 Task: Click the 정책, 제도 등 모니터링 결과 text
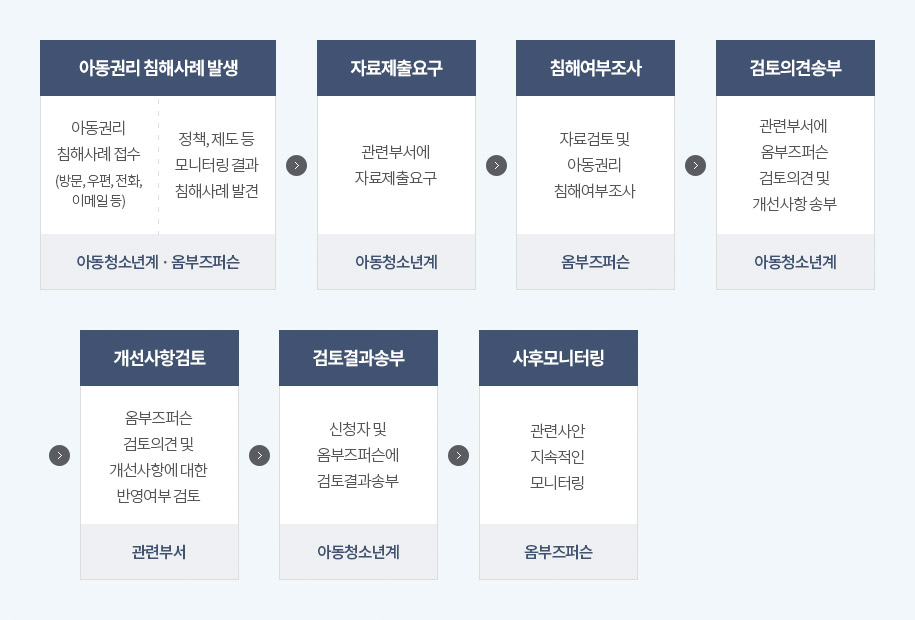tap(216, 152)
